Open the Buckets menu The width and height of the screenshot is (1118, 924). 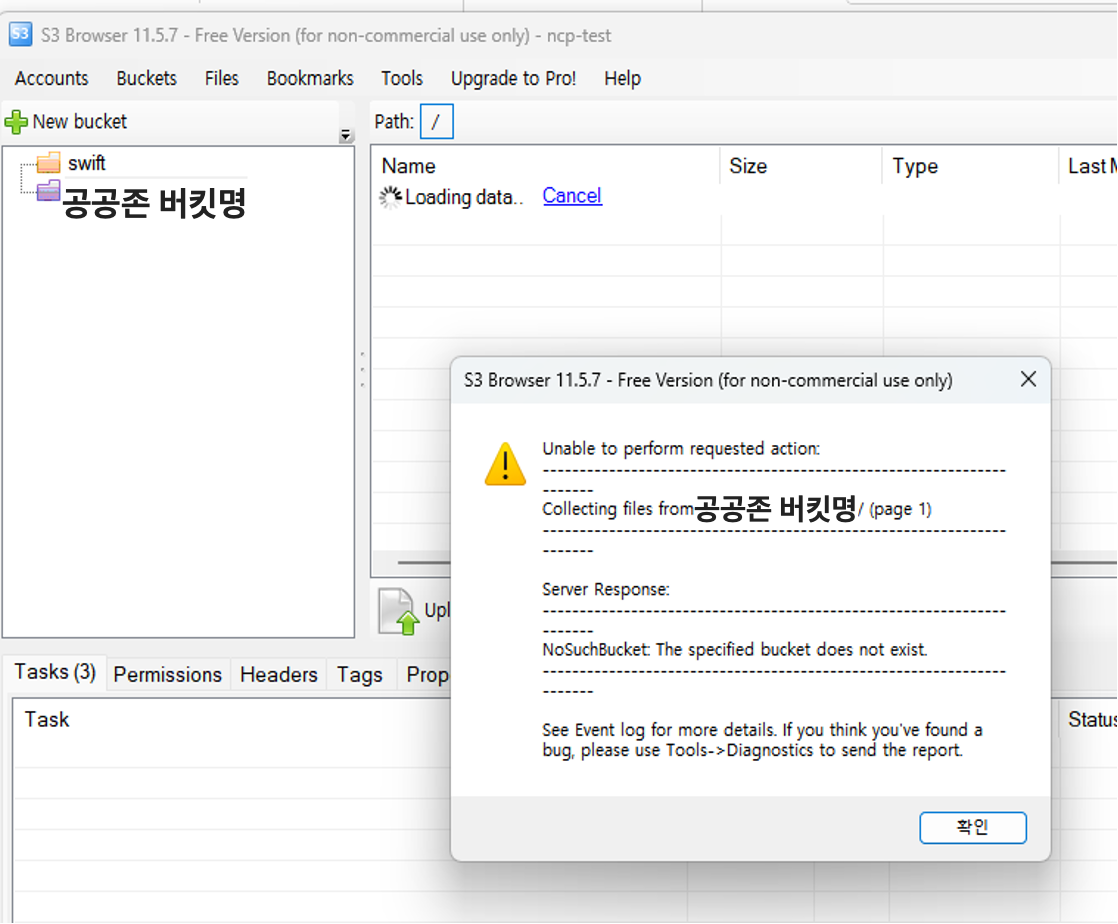point(146,78)
